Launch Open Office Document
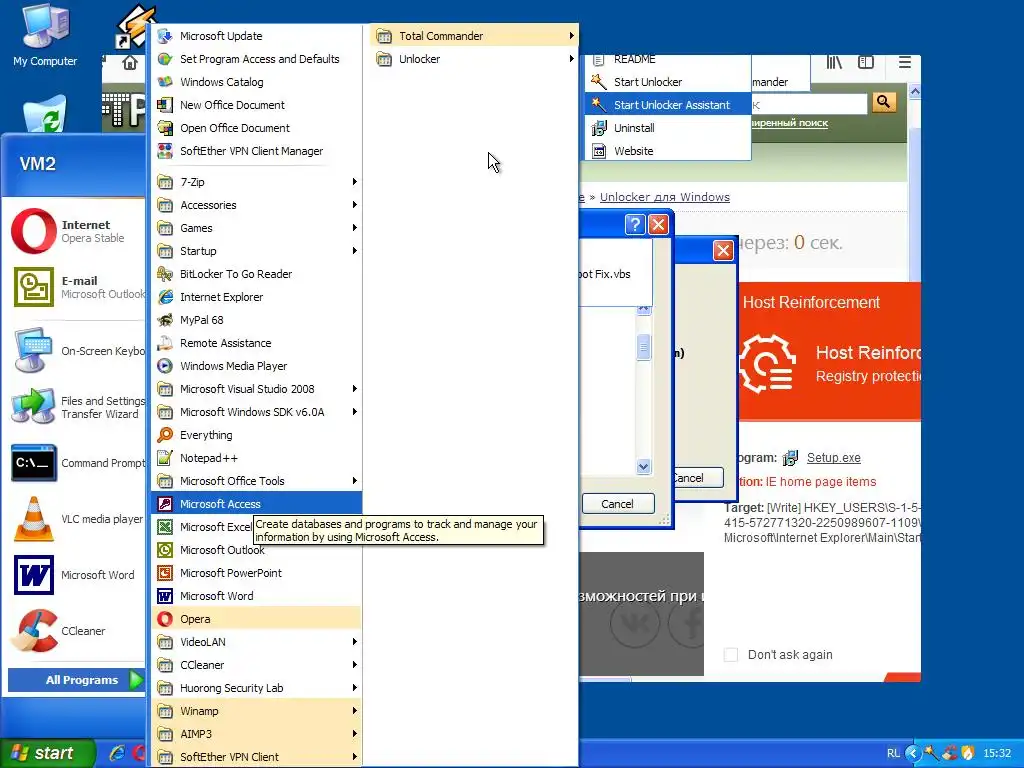The width and height of the screenshot is (1024, 768). (x=257, y=128)
